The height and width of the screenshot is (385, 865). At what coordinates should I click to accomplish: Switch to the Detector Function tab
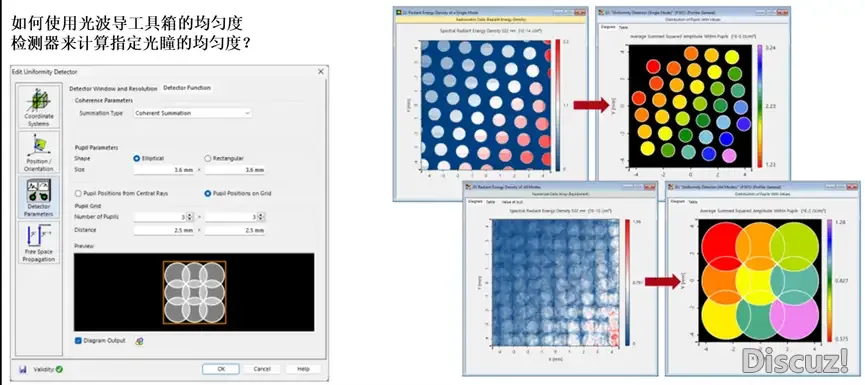[x=187, y=88]
